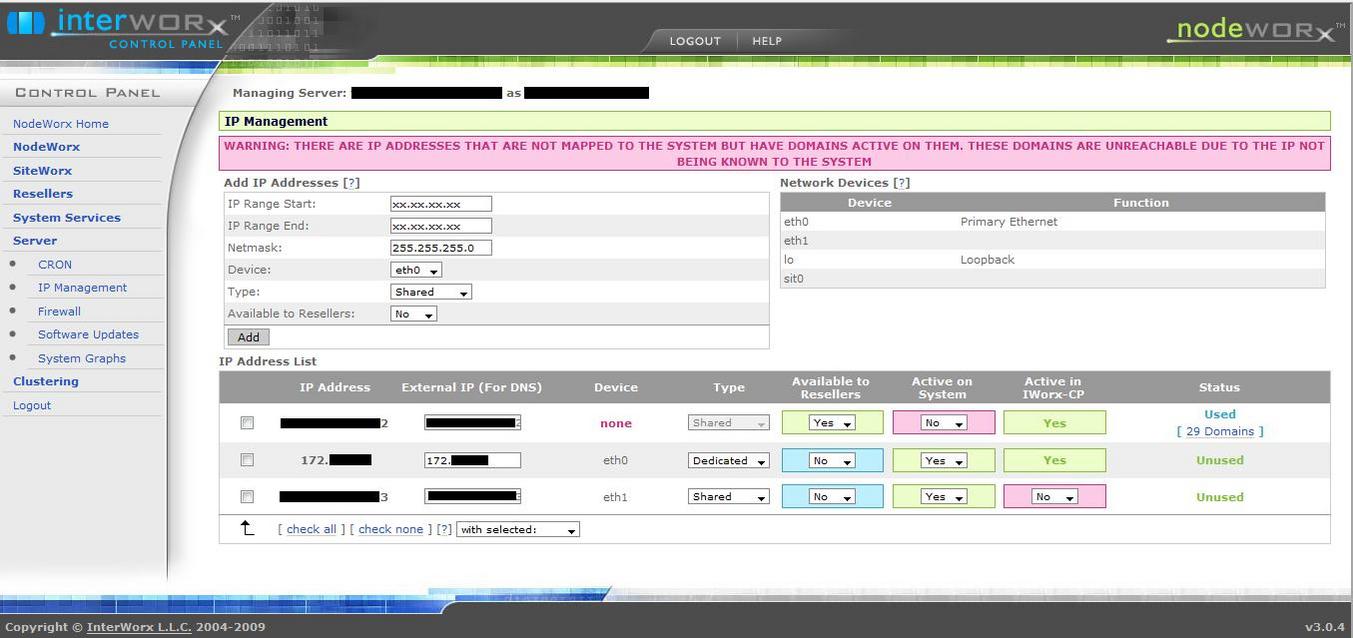Open NodeWorx Home in the sidebar
The width and height of the screenshot is (1353, 638).
coord(61,124)
